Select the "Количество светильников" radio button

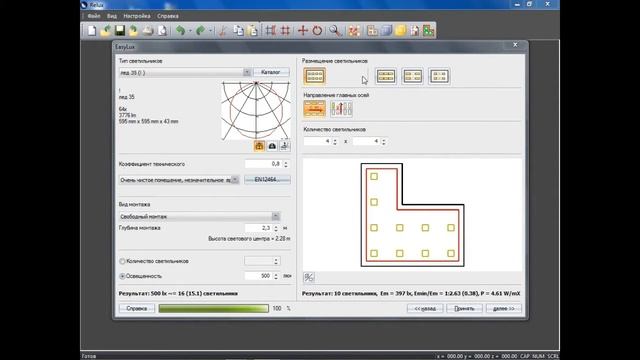click(122, 261)
